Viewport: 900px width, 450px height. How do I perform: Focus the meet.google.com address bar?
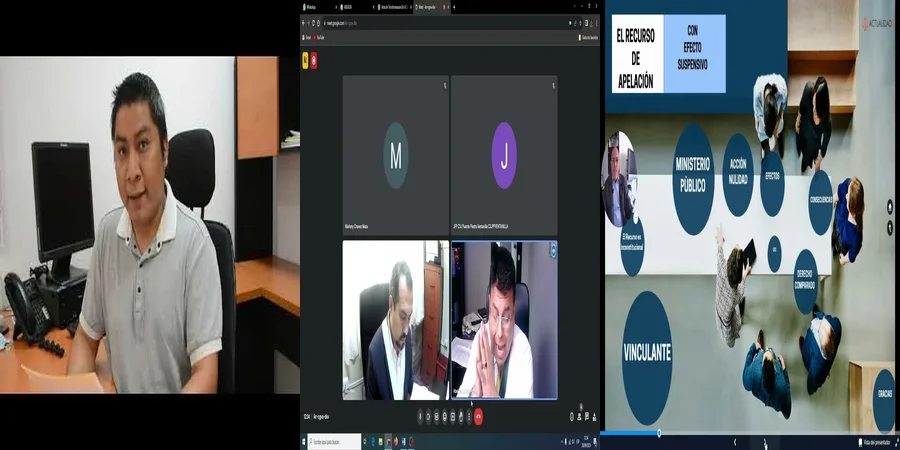coord(453,23)
